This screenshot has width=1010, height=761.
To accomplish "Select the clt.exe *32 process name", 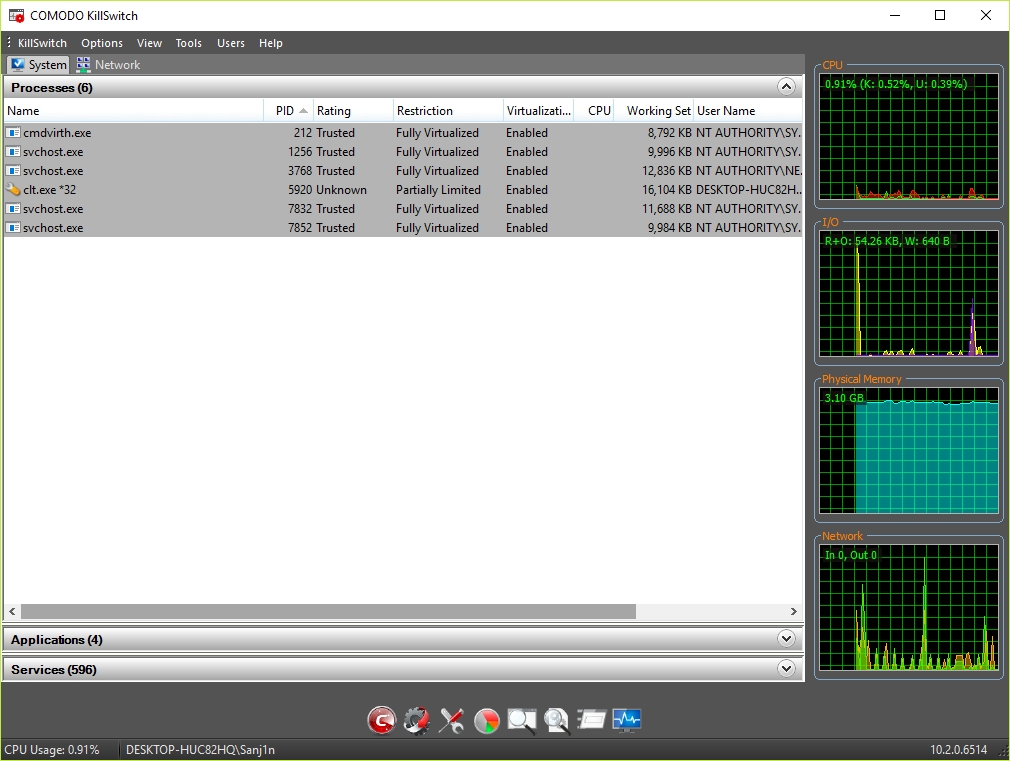I will [x=50, y=190].
